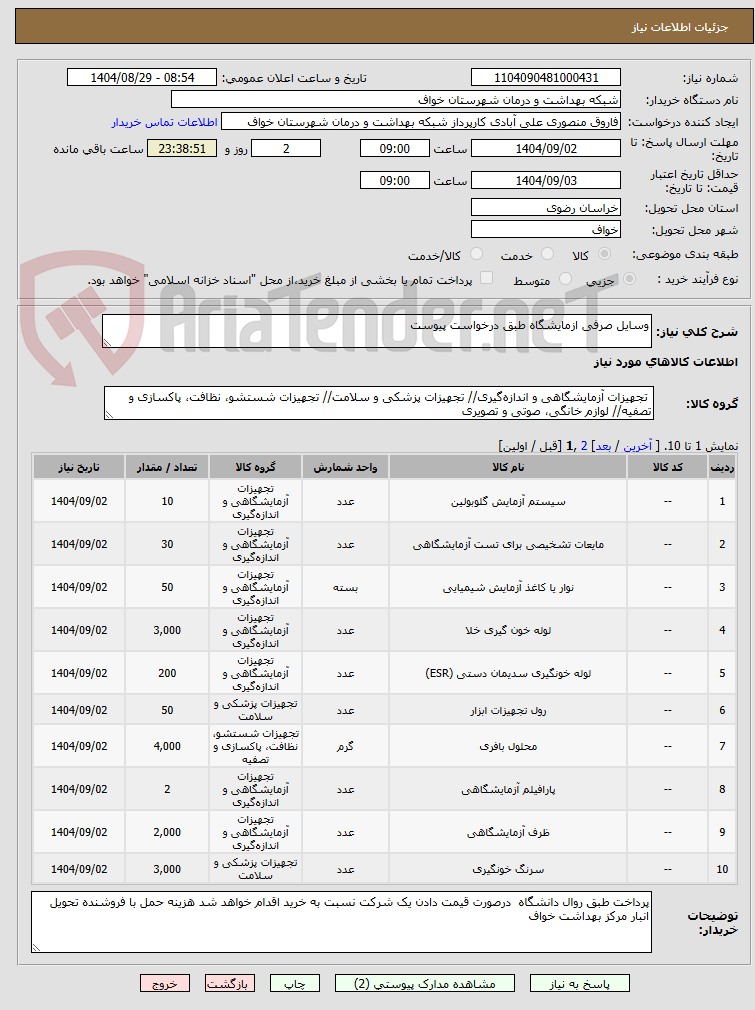
Task: Select the کالا/خدمت radio button
Action: [476, 254]
